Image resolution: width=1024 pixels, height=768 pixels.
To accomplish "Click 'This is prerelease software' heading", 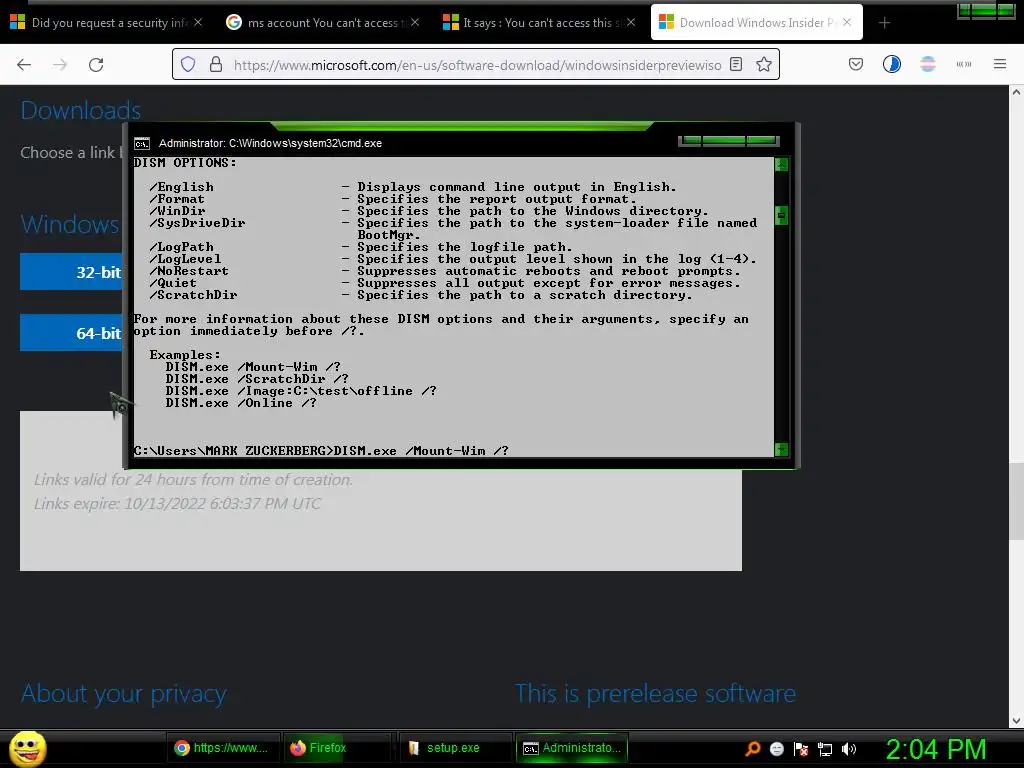I will [655, 694].
